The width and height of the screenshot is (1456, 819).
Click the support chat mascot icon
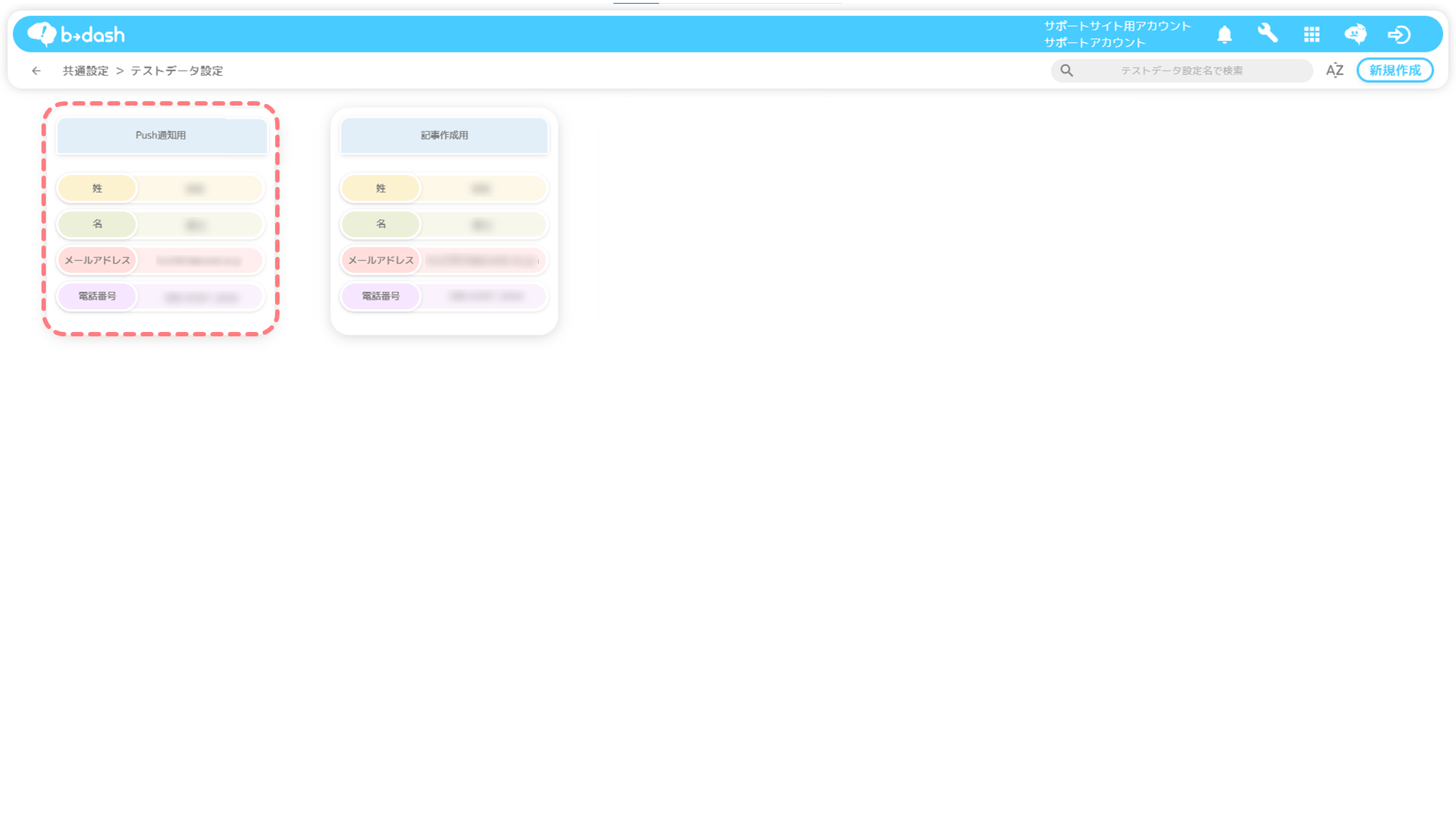click(1355, 34)
